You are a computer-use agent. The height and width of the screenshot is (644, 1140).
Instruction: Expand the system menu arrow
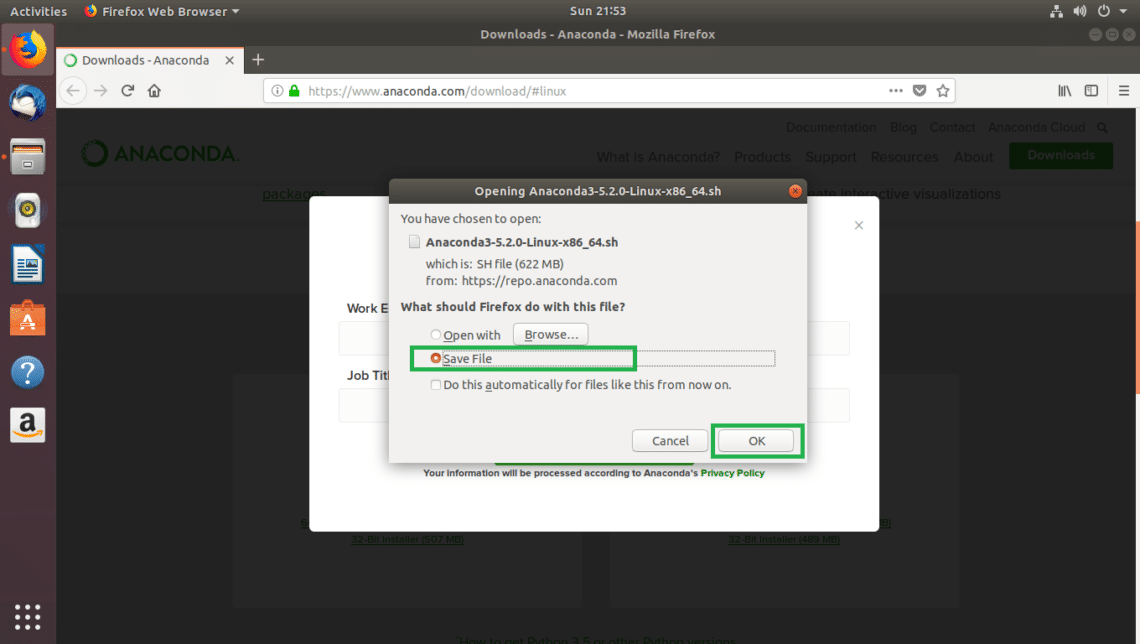coord(1123,11)
